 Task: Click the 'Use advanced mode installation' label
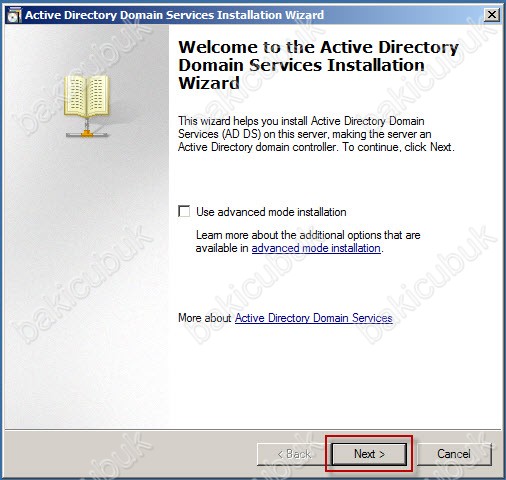click(x=271, y=212)
